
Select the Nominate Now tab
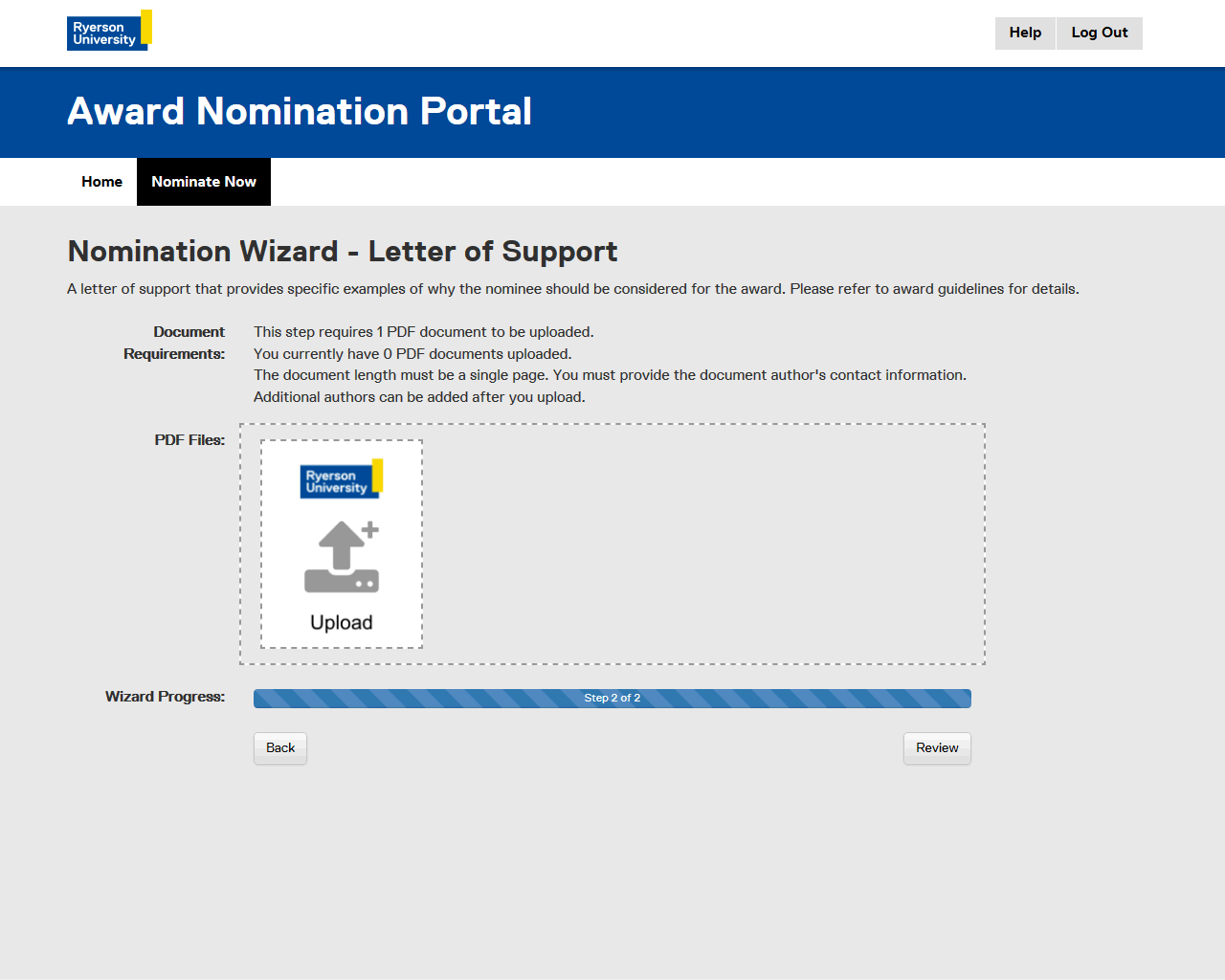tap(204, 182)
